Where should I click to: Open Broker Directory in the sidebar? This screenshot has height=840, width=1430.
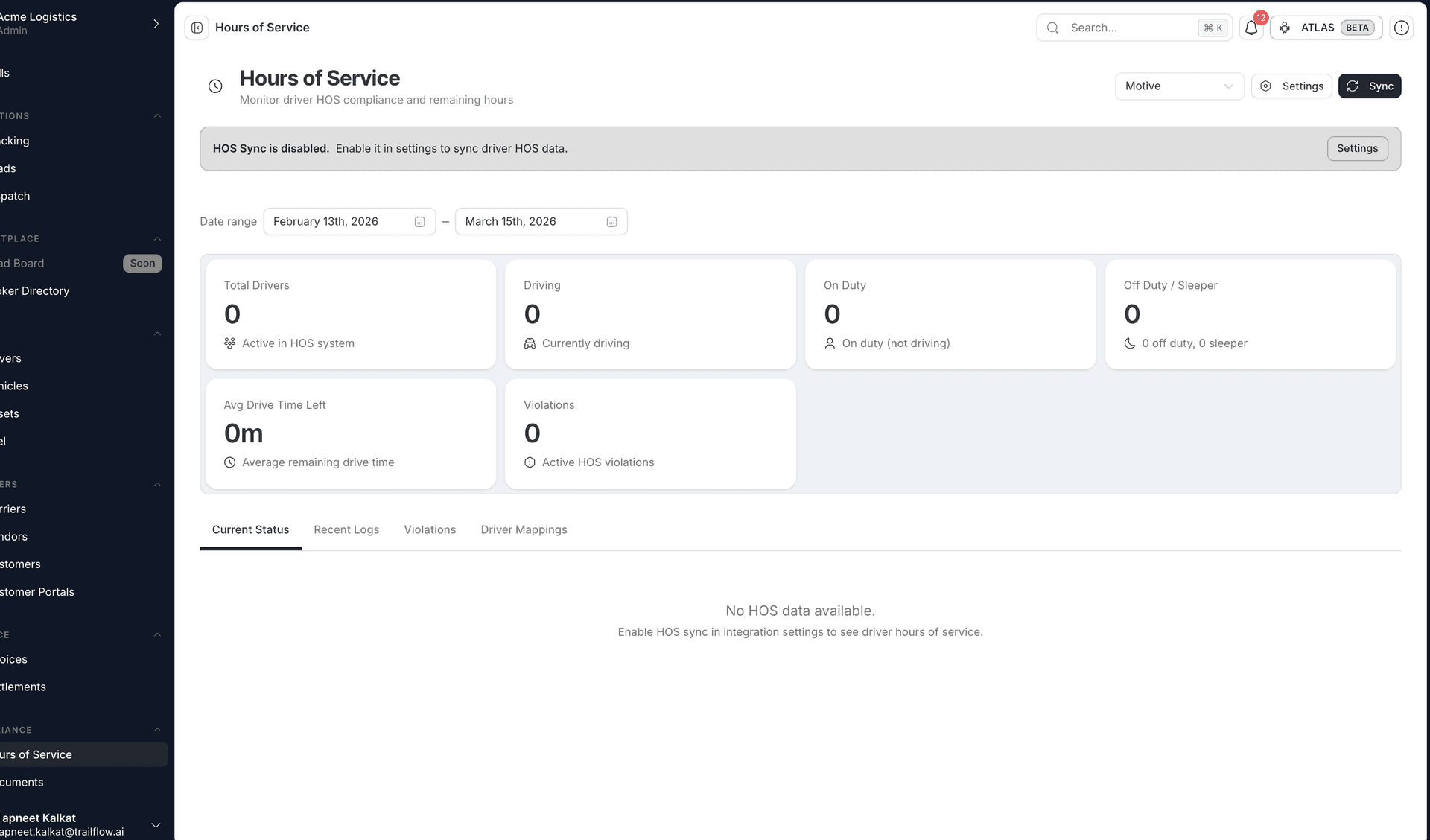pos(35,291)
